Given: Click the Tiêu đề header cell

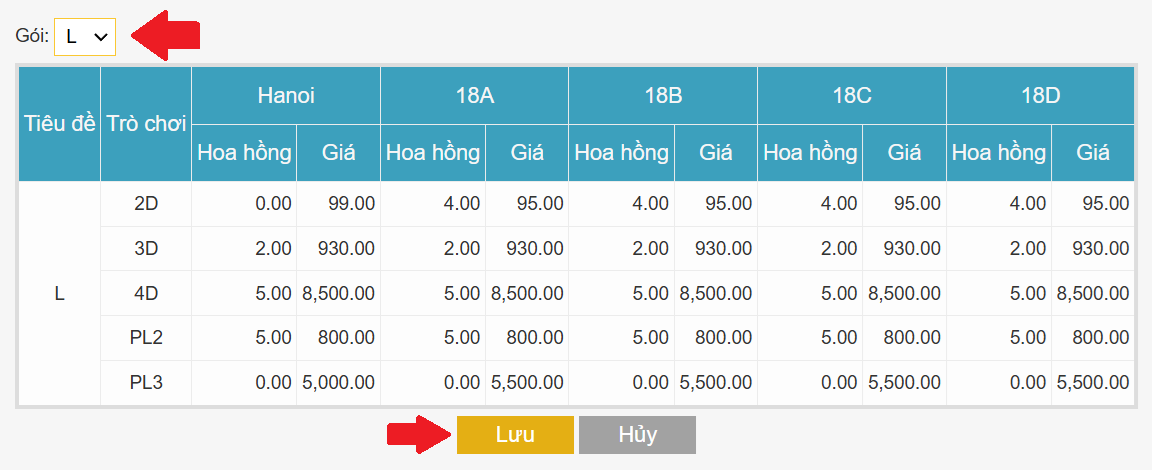Looking at the screenshot, I should (59, 124).
